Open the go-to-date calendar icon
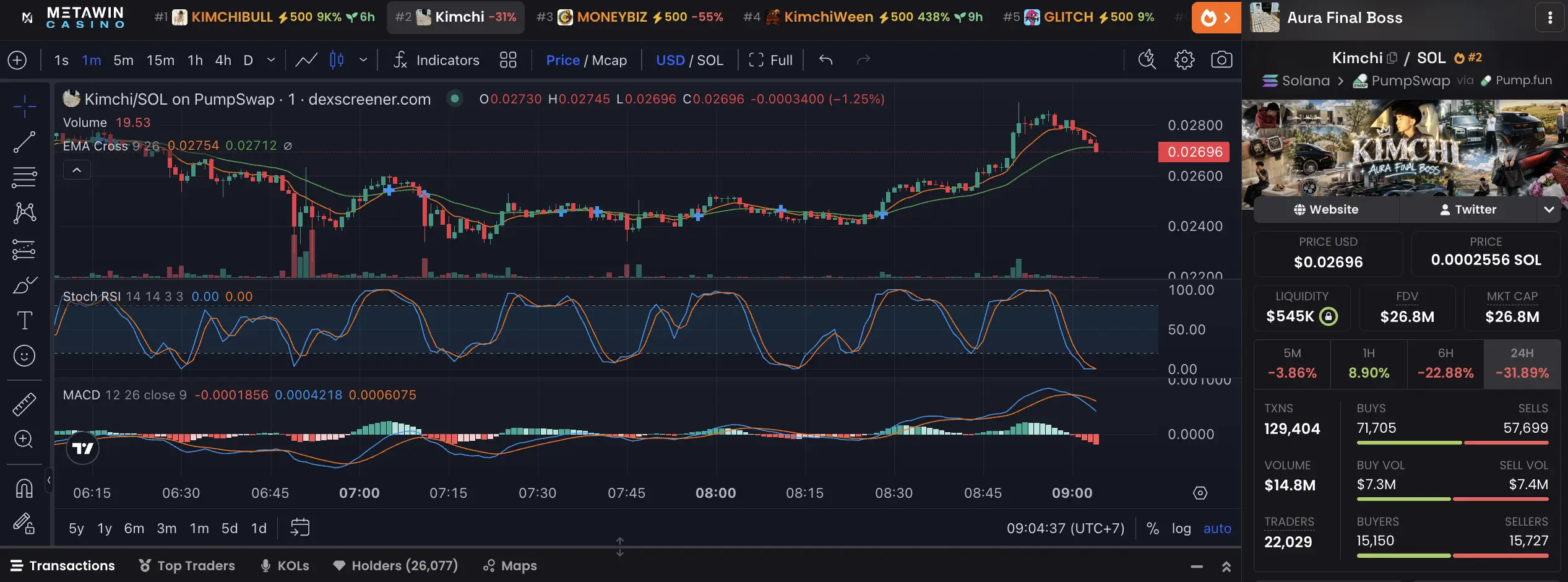Screen dimensions: 1568x582 pos(300,528)
